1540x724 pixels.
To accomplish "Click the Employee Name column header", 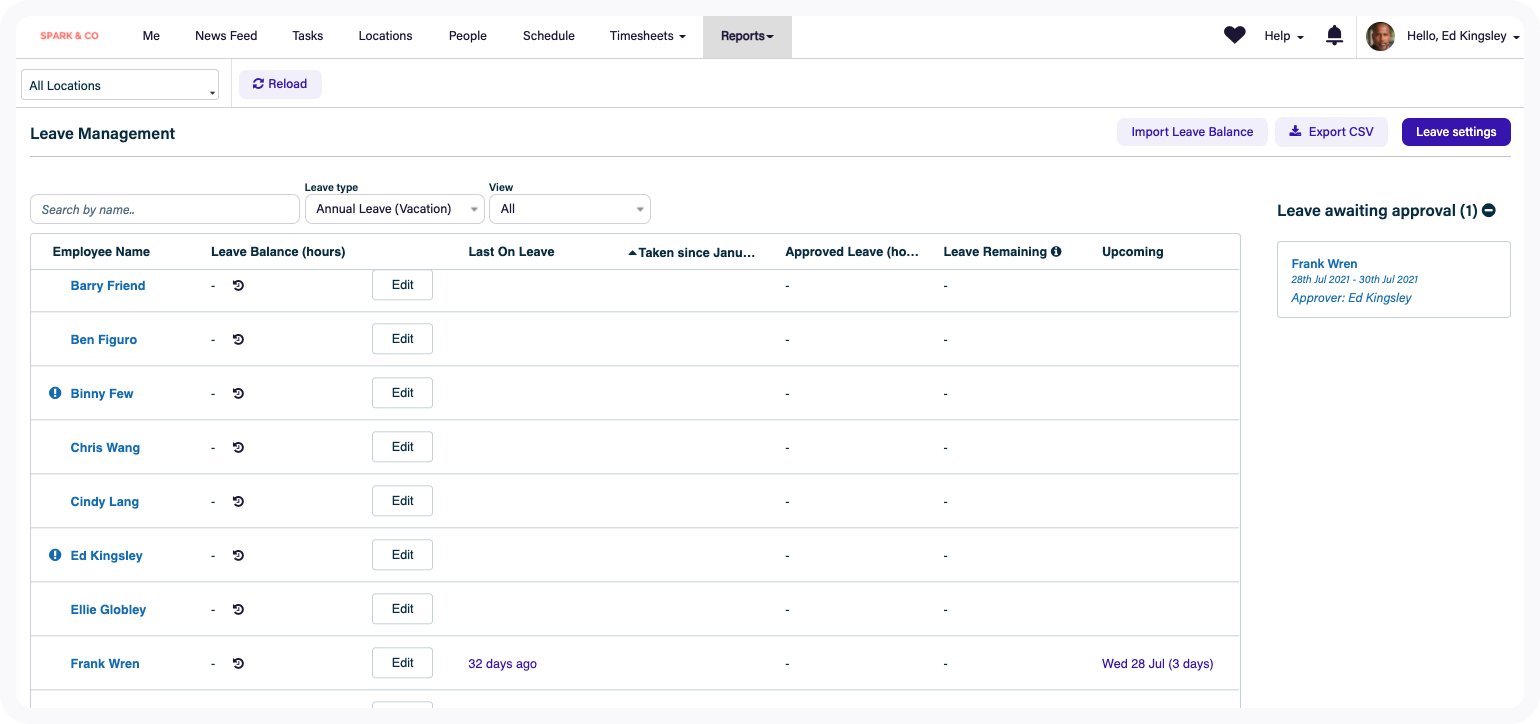I will tap(101, 252).
